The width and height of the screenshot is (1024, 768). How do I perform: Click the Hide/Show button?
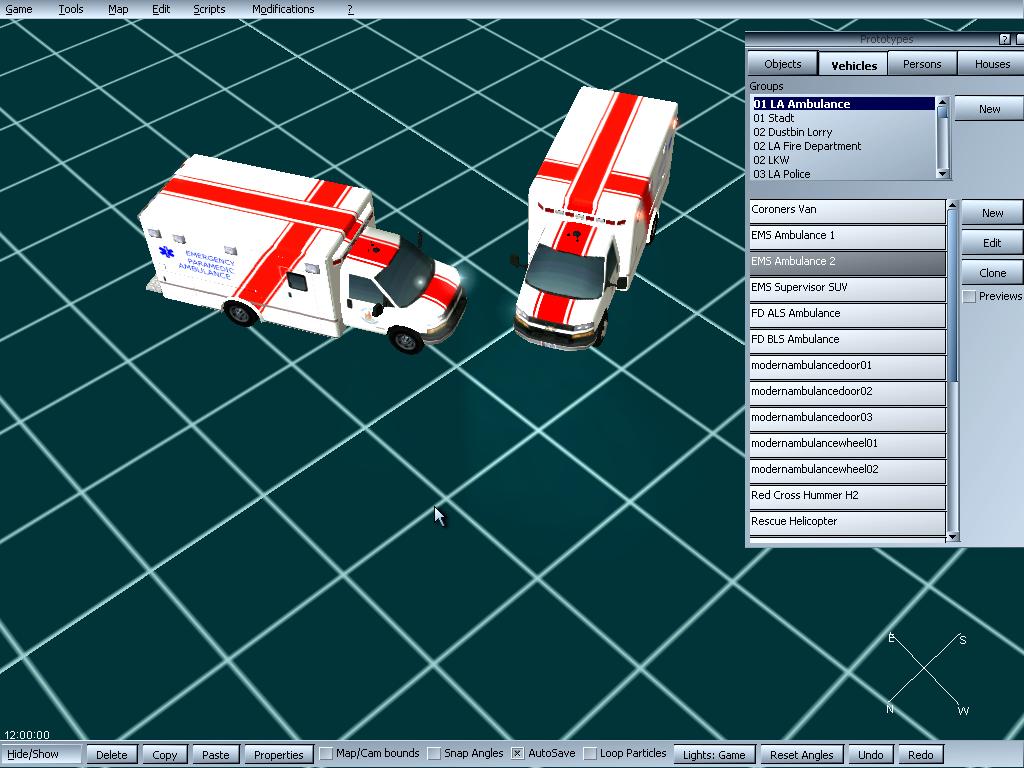[40, 754]
